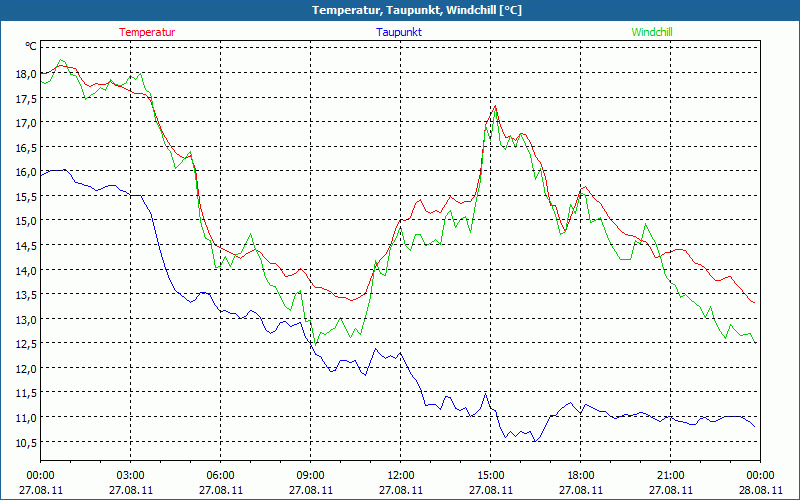
Task: Click the "16,0" y-axis value
Action: coord(26,172)
